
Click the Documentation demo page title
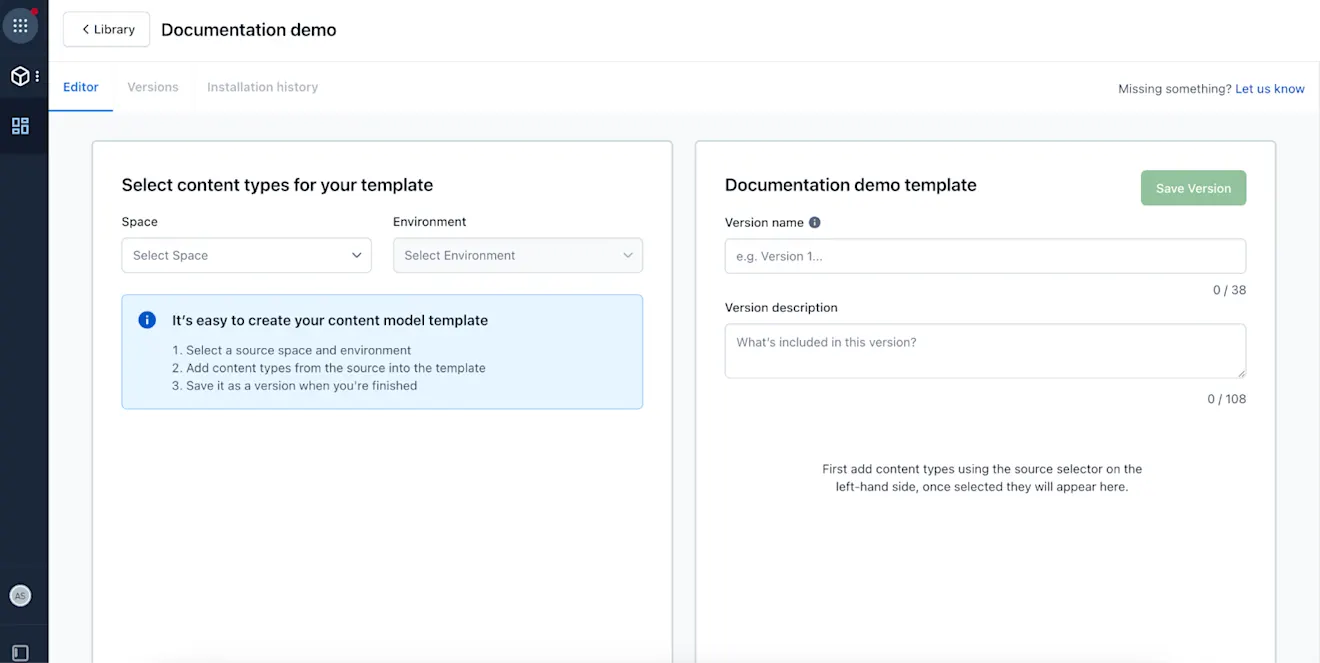coord(249,30)
